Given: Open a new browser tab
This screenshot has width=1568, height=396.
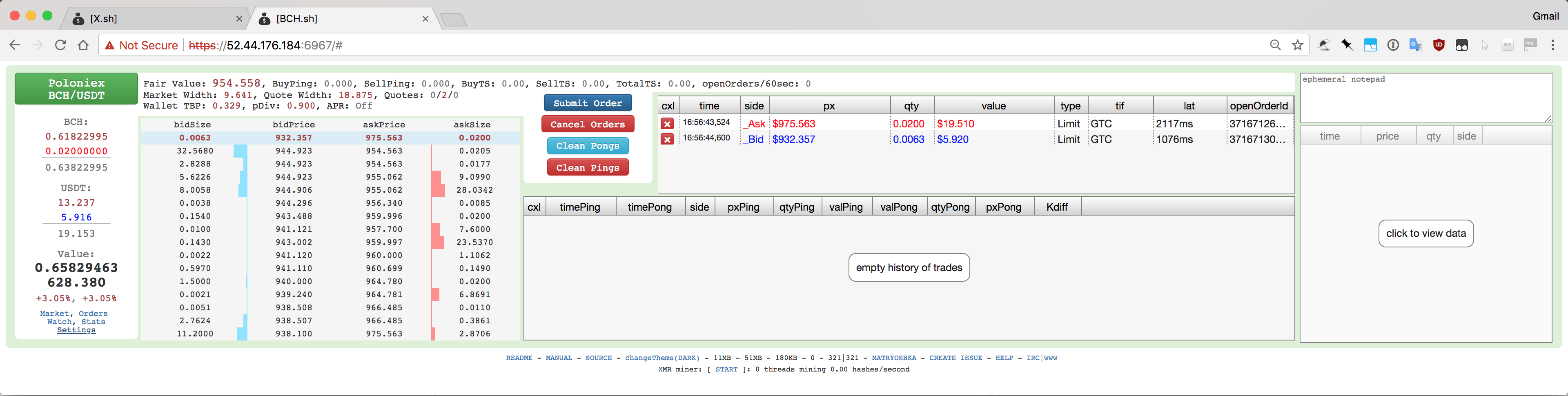Looking at the screenshot, I should pyautogui.click(x=454, y=20).
